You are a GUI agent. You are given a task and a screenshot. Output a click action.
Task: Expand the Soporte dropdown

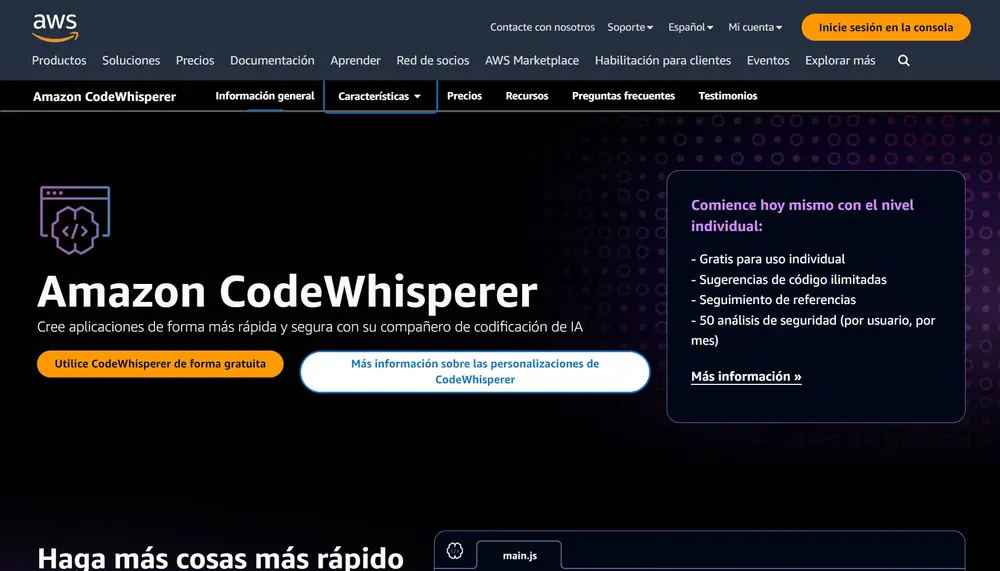pos(630,27)
